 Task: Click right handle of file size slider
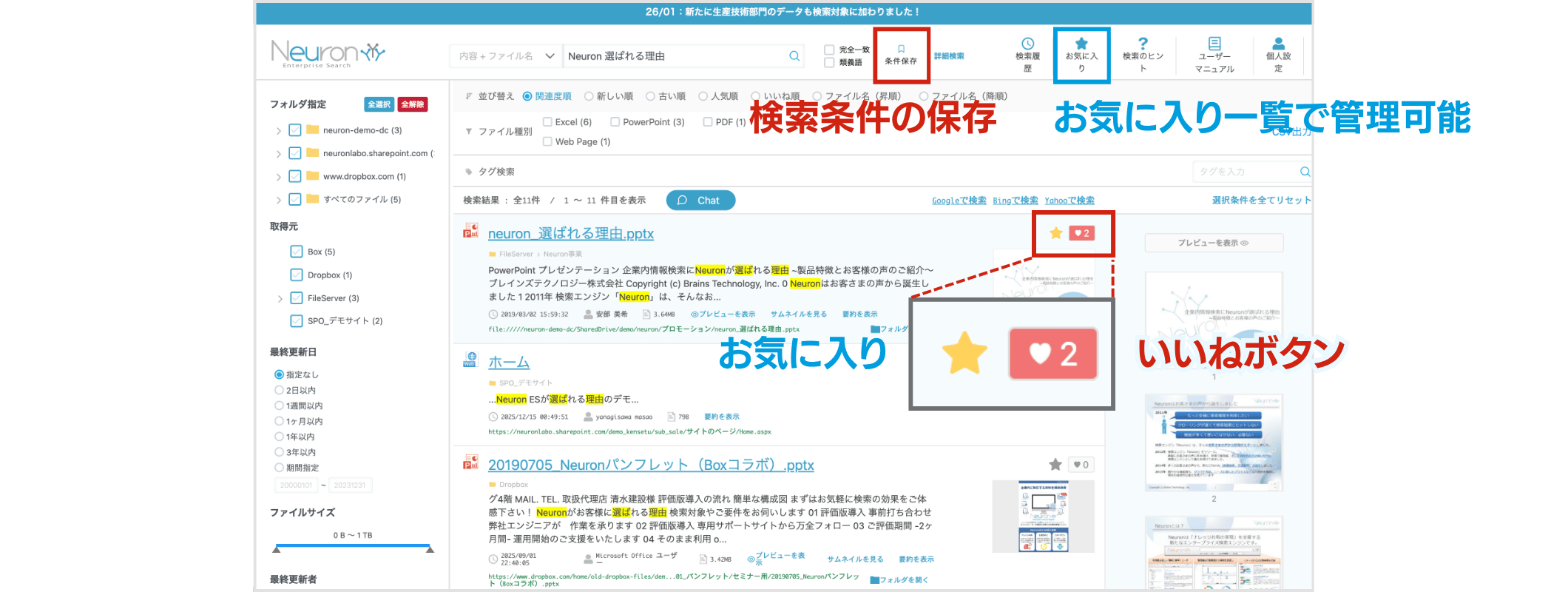(x=430, y=549)
